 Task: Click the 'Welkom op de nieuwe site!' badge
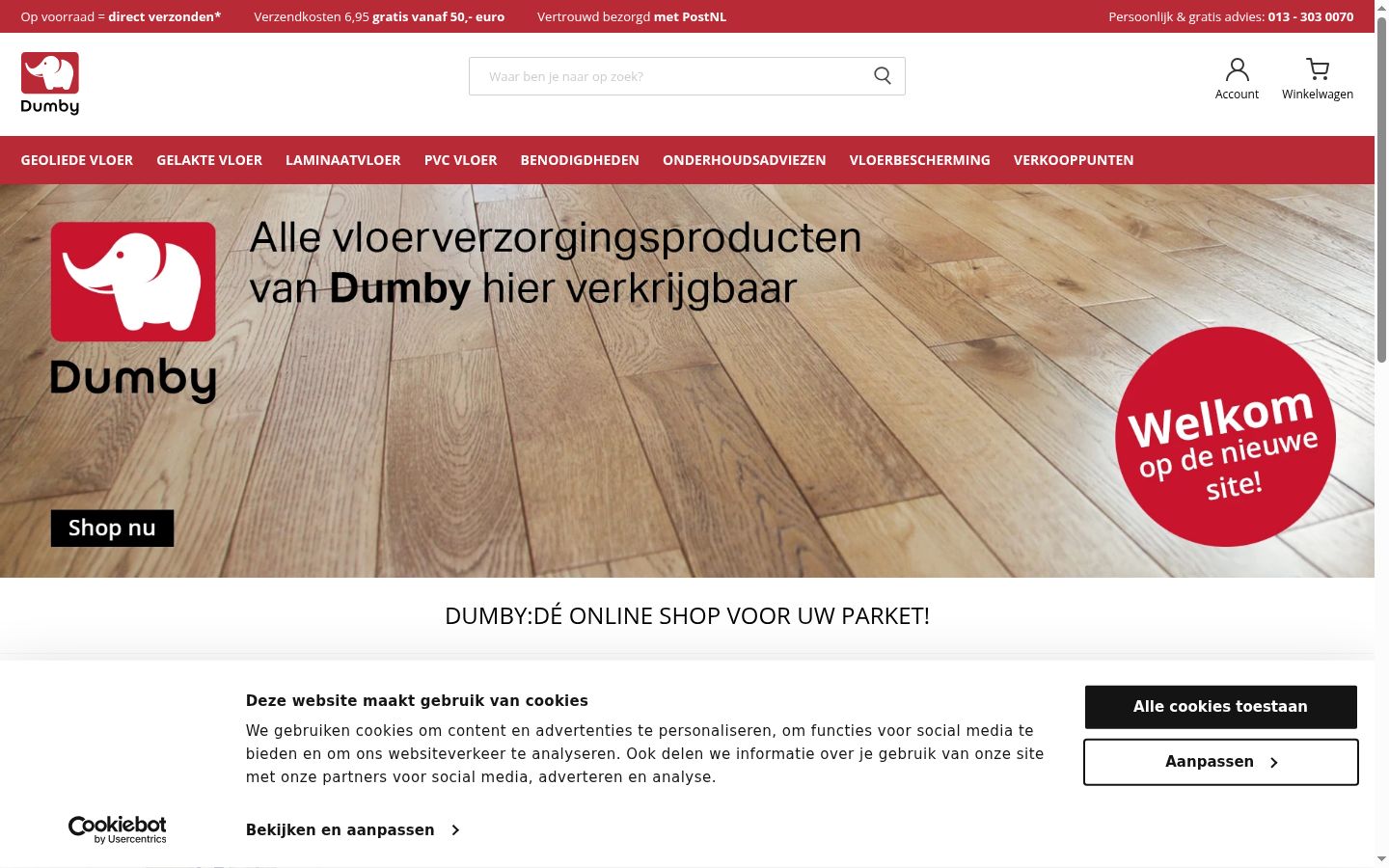point(1225,437)
